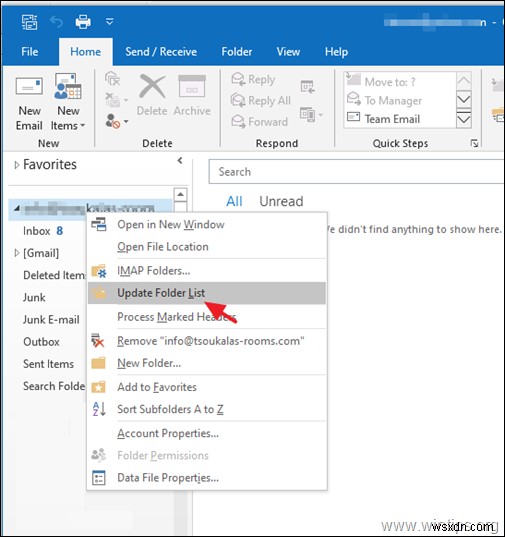Choose Data File Properties...
Screen dimensions: 505x537
tap(207, 478)
